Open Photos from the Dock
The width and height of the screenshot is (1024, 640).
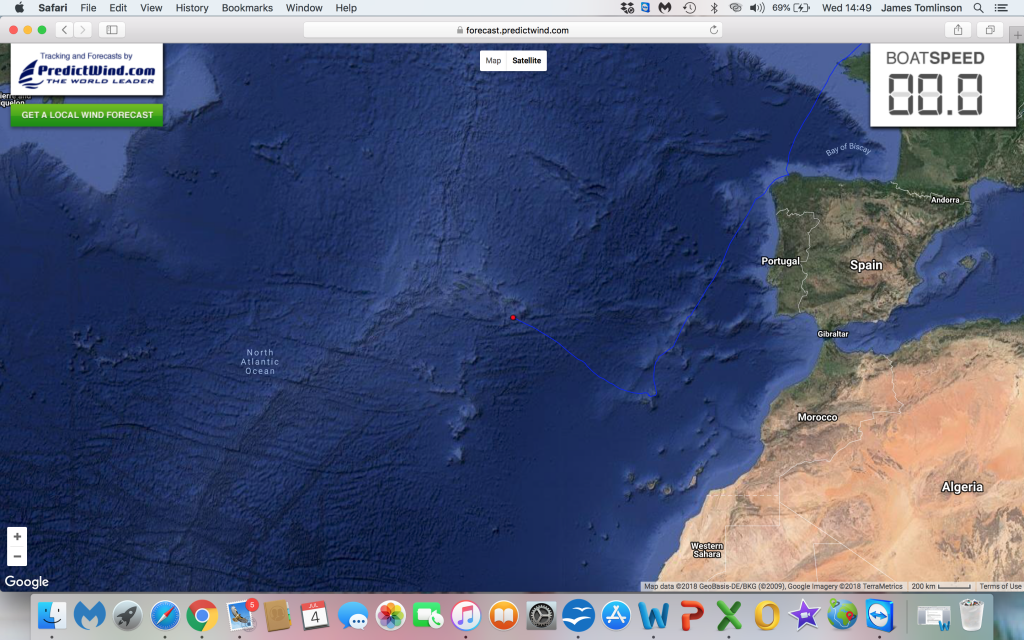pyautogui.click(x=391, y=615)
